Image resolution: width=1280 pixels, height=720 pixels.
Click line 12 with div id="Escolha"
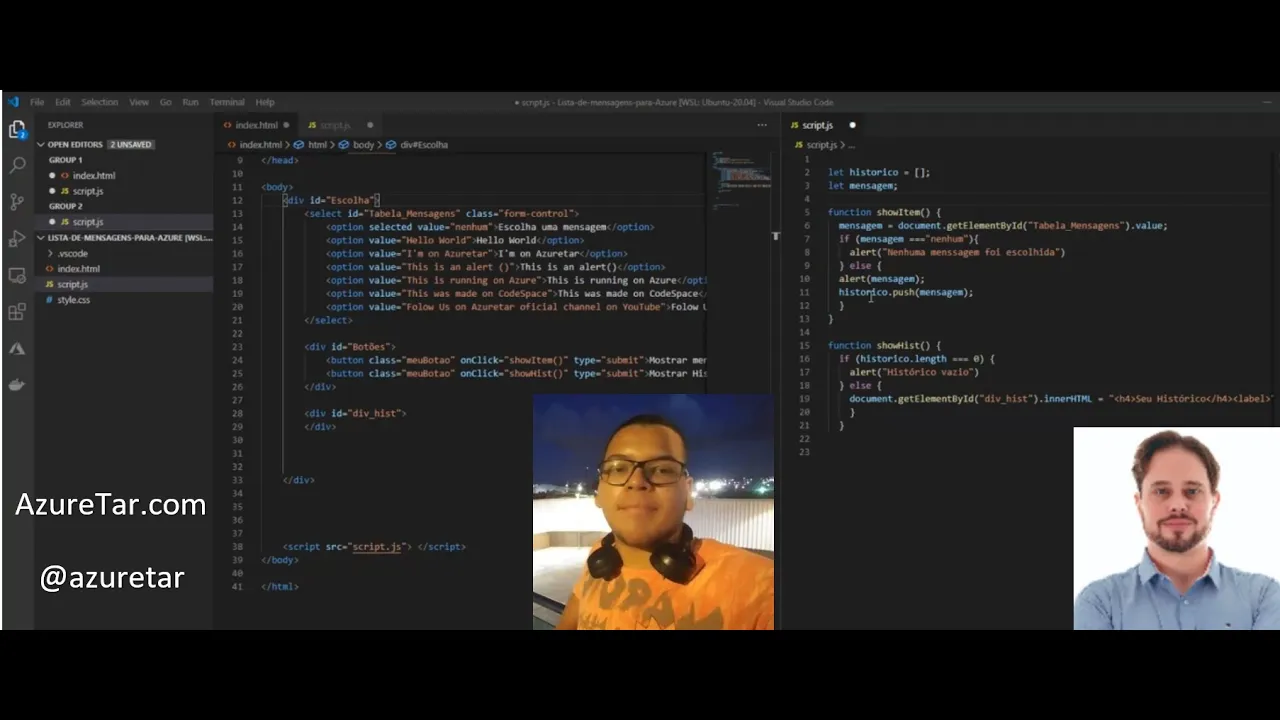click(x=330, y=200)
